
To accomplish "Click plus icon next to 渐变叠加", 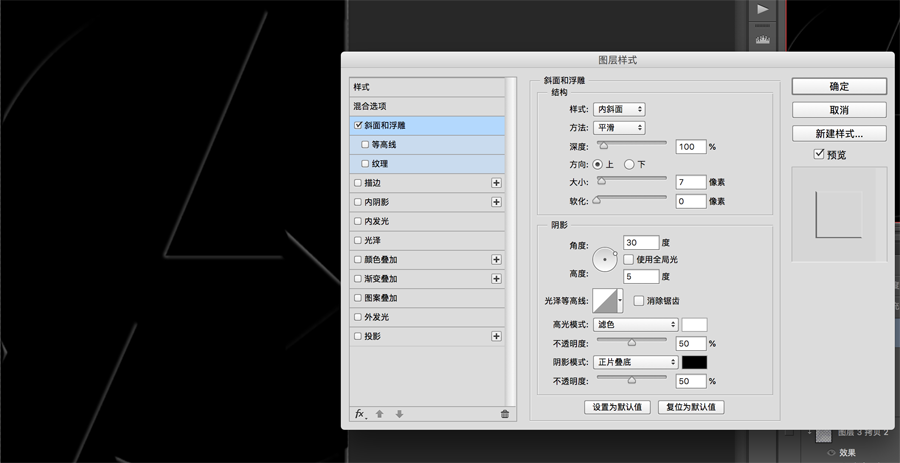I will click(x=495, y=279).
